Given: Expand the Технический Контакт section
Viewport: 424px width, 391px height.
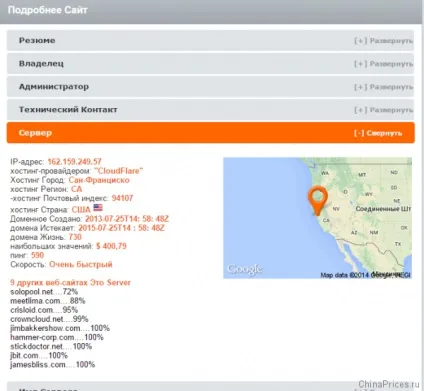Looking at the screenshot, I should click(x=210, y=110).
